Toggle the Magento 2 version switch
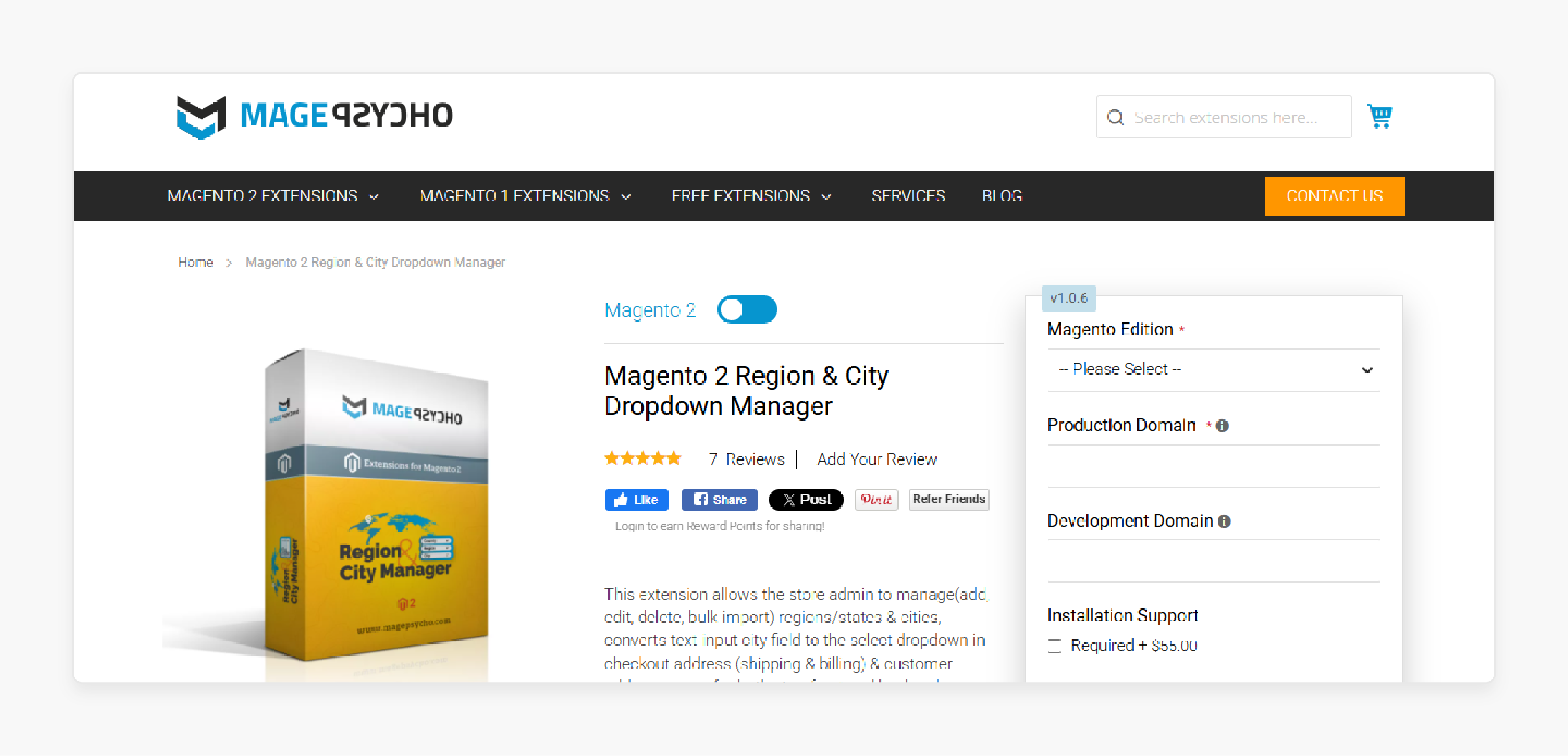1568x756 pixels. click(747, 310)
